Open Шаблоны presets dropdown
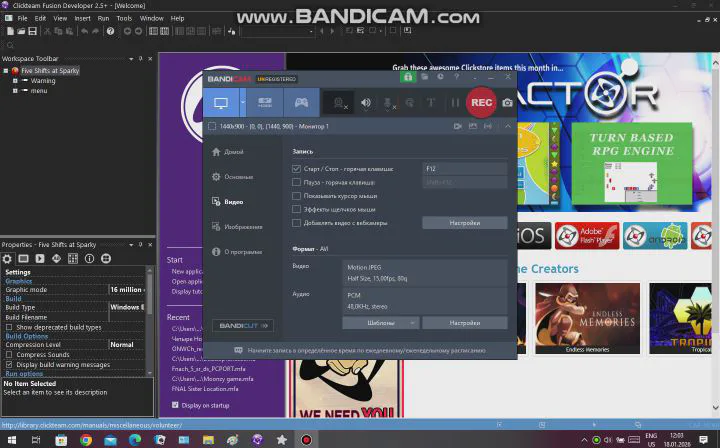Screen dimensions: 720x448 [381, 323]
